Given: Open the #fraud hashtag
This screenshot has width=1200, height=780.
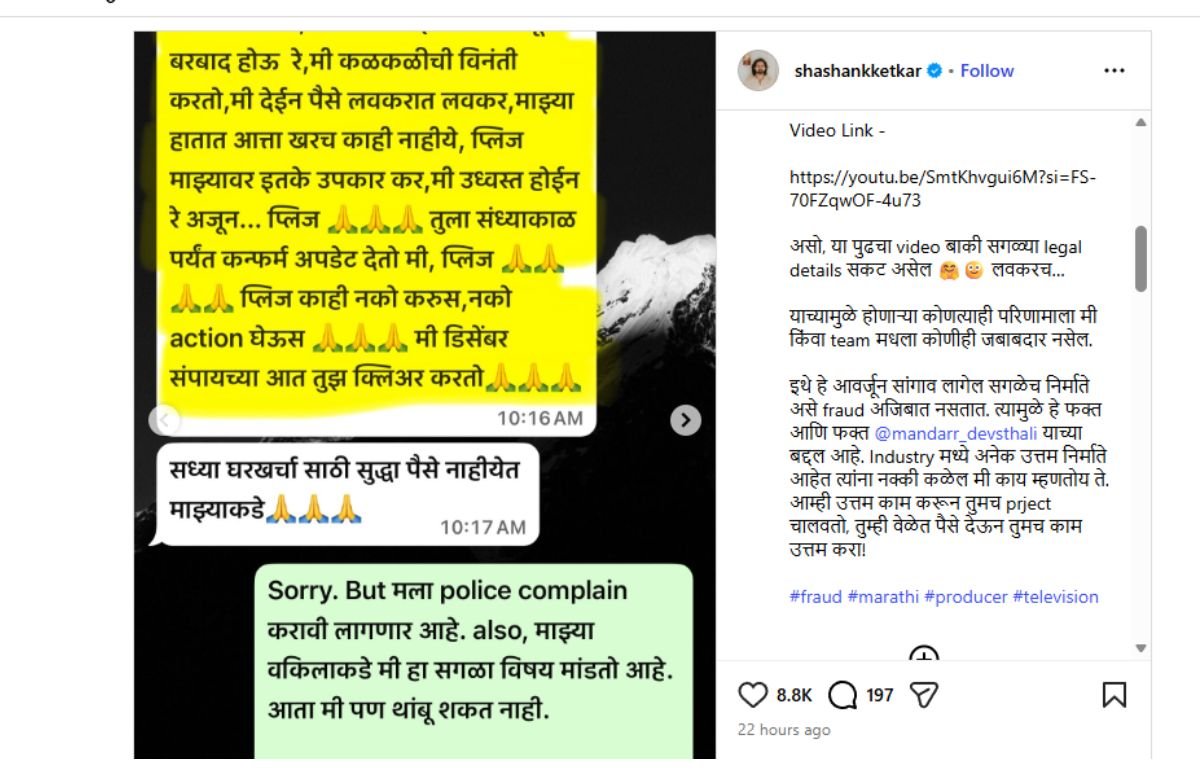Looking at the screenshot, I should point(815,597).
